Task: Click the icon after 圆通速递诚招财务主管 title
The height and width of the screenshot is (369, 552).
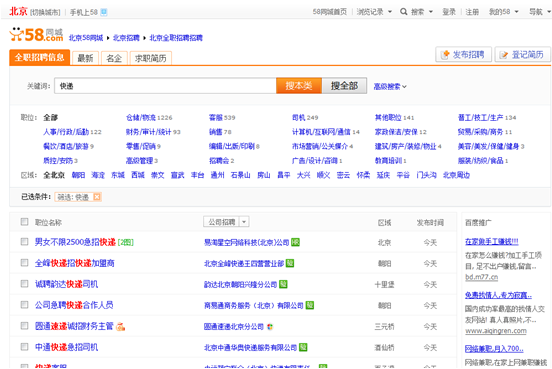Action: tap(120, 327)
